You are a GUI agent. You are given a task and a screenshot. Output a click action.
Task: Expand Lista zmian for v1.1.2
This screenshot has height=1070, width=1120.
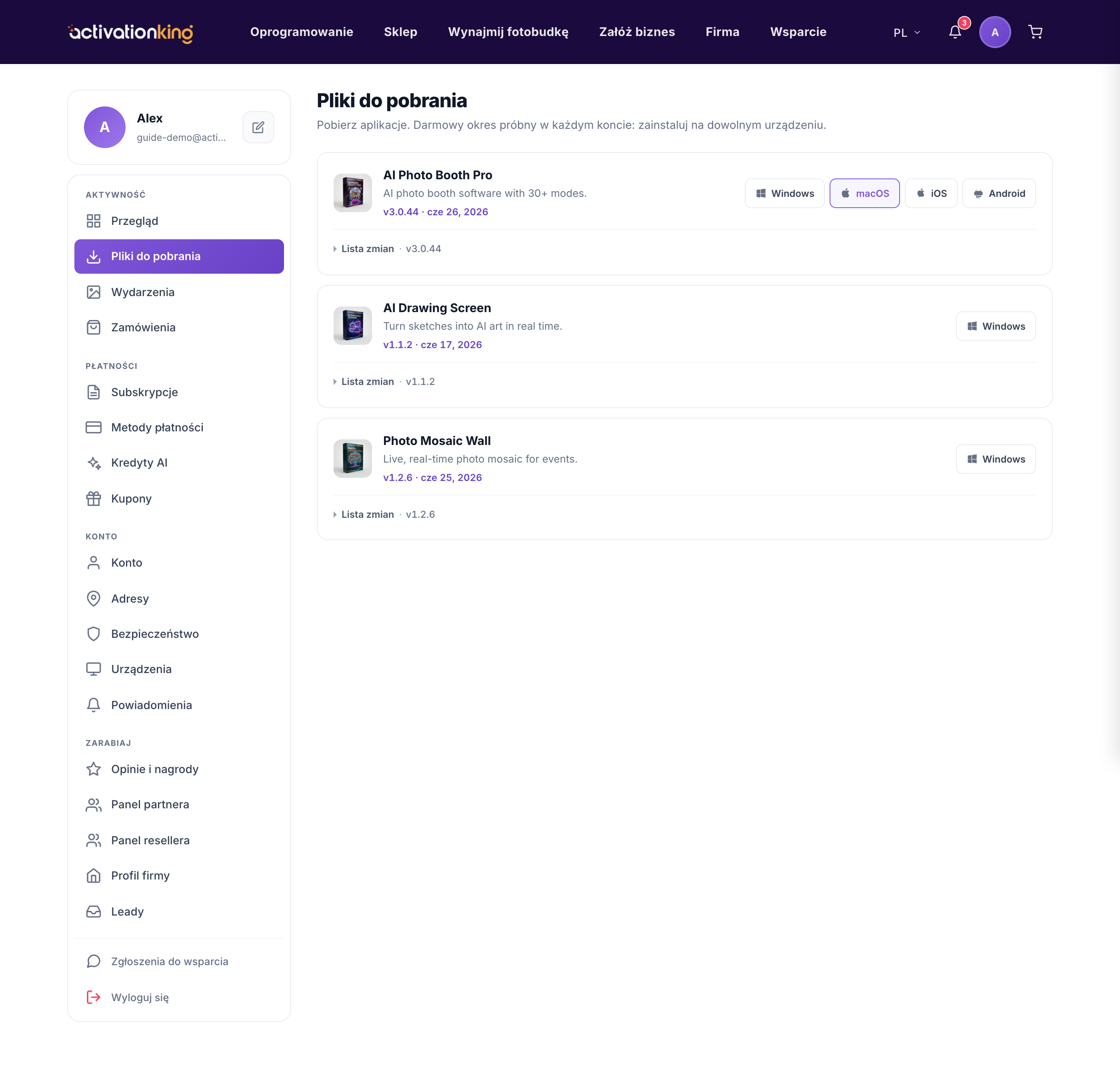point(384,382)
